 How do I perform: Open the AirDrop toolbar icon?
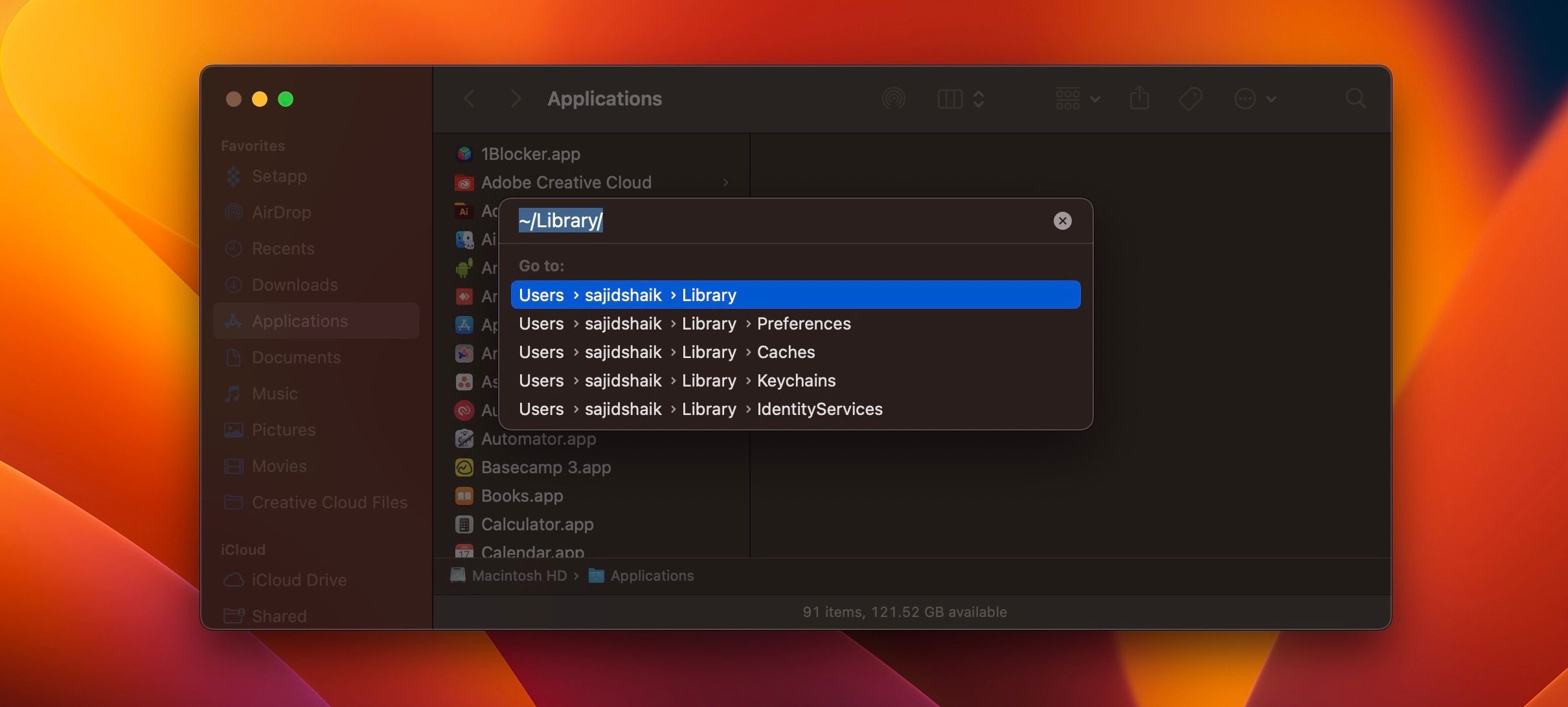894,99
